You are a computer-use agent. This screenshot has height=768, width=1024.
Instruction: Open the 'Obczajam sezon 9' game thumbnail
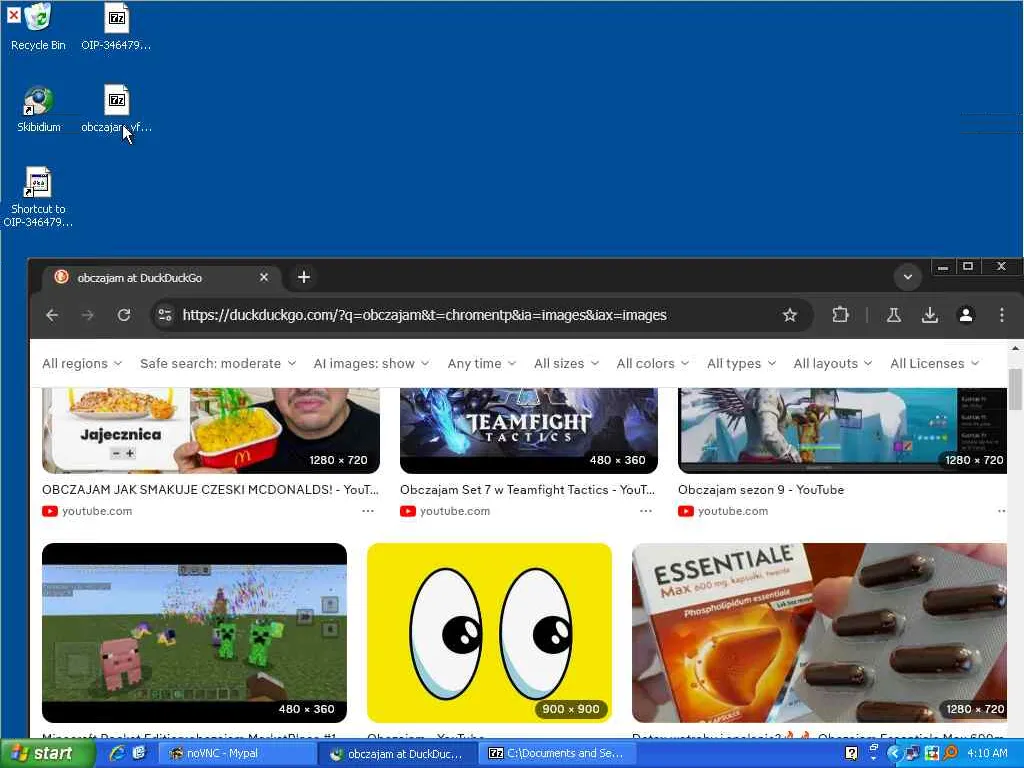[842, 431]
